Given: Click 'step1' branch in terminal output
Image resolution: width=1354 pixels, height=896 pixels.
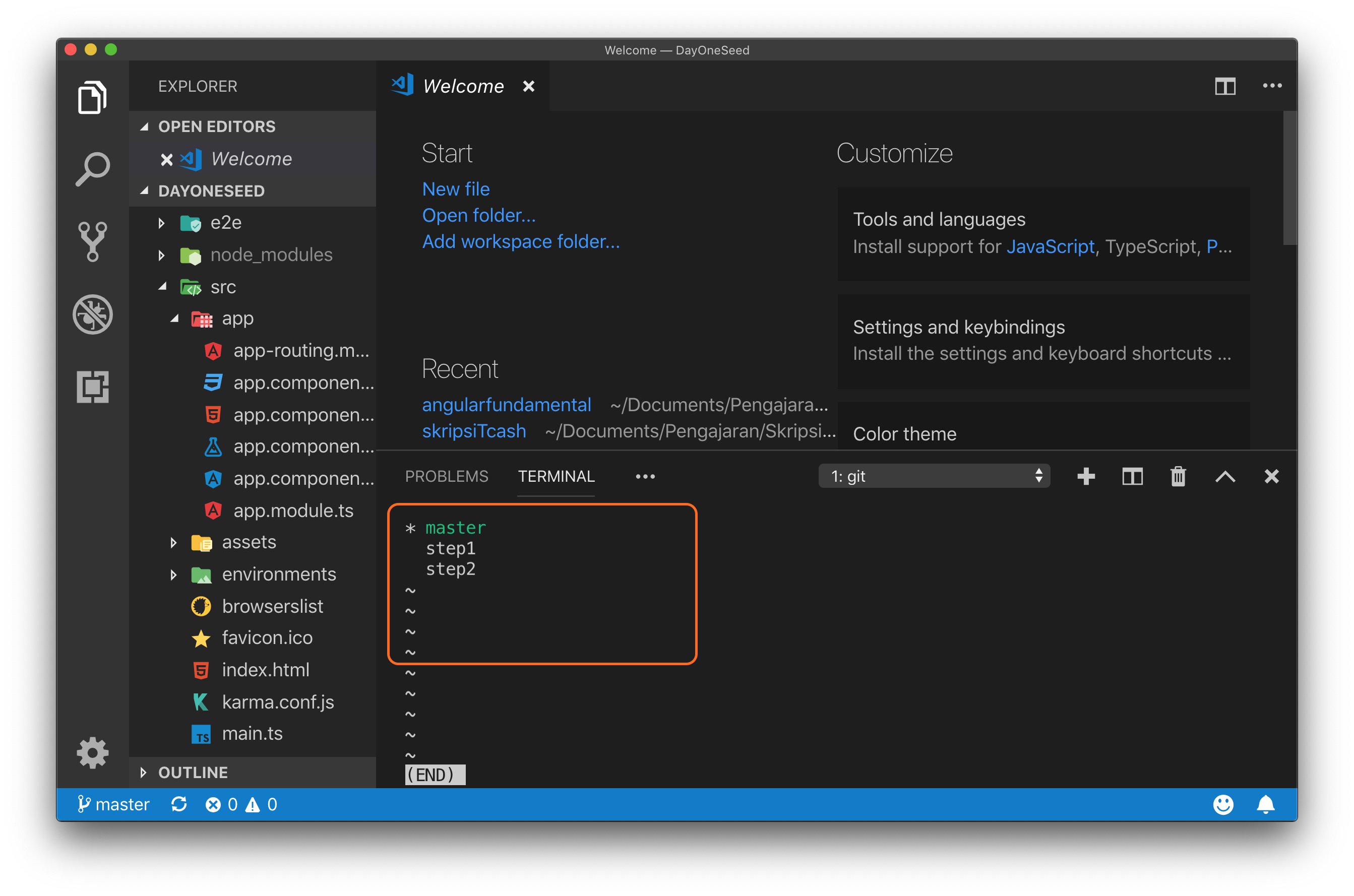Looking at the screenshot, I should pos(450,549).
